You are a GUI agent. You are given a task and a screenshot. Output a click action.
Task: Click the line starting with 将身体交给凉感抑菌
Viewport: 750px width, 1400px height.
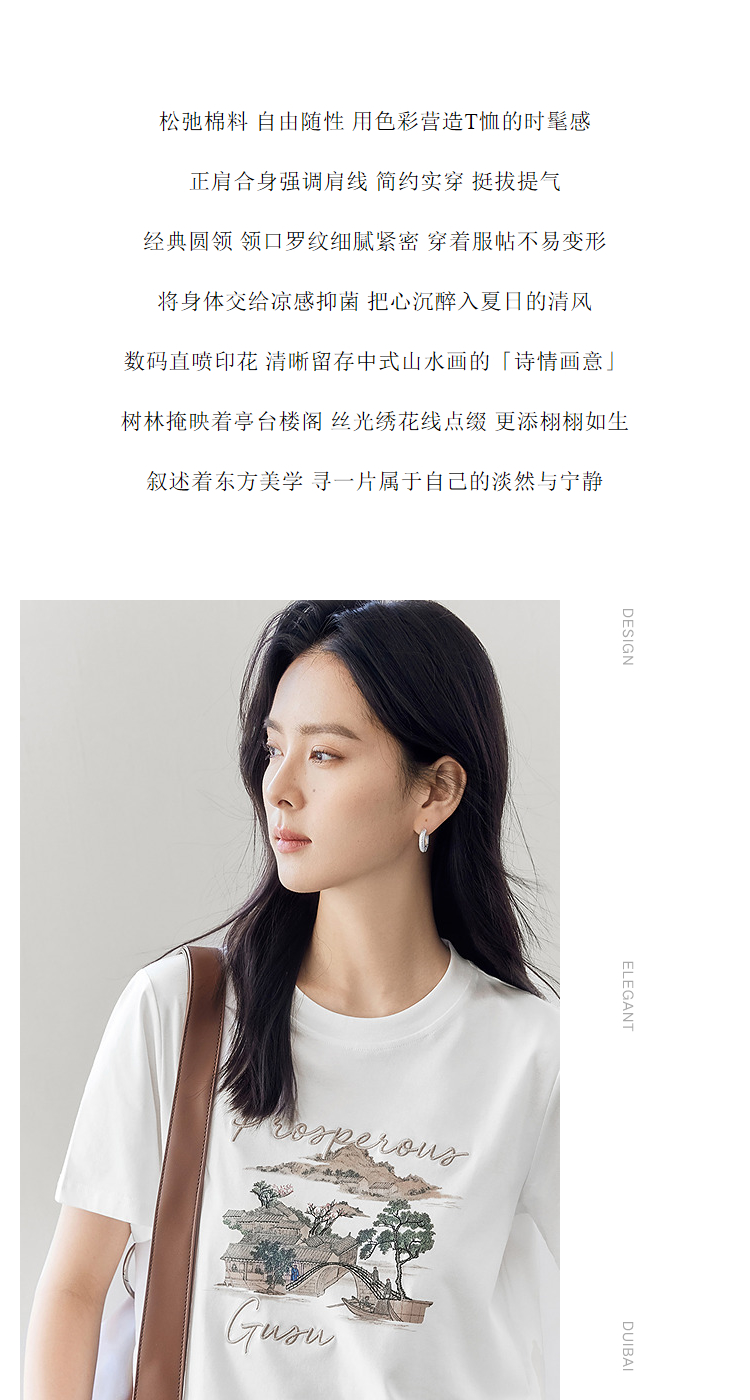[375, 302]
